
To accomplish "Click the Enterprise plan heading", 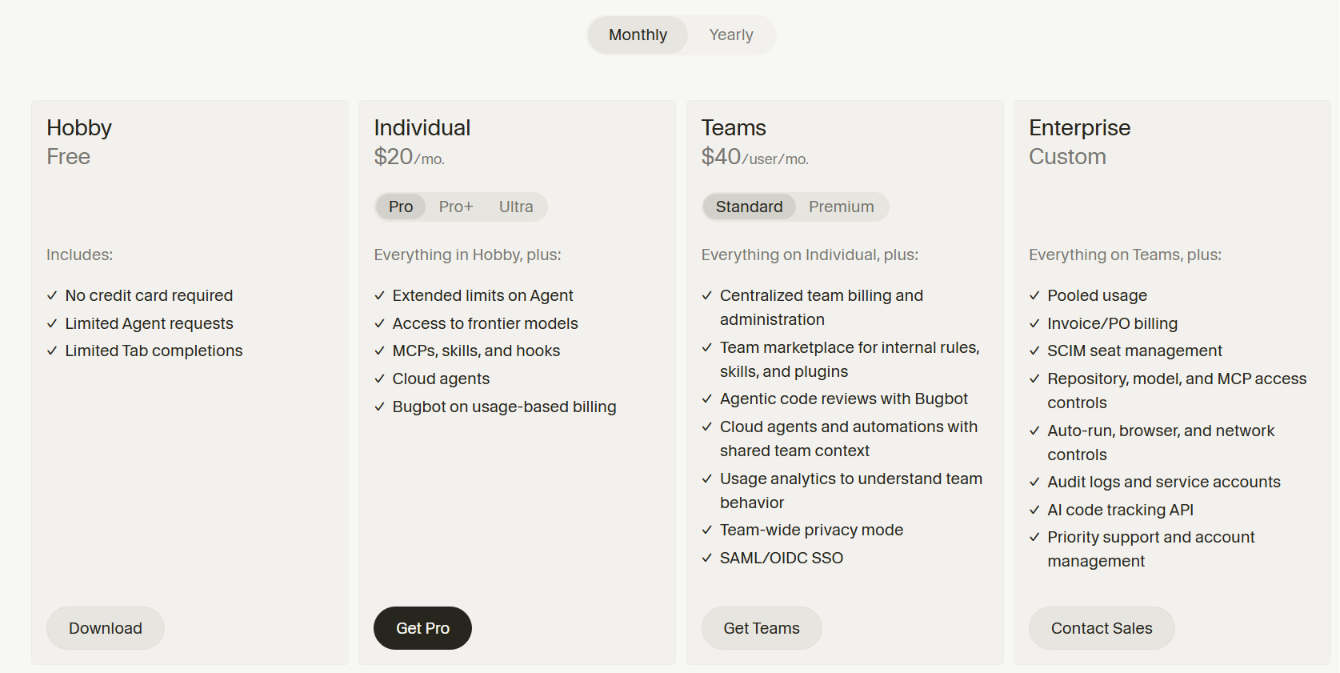I will 1080,128.
